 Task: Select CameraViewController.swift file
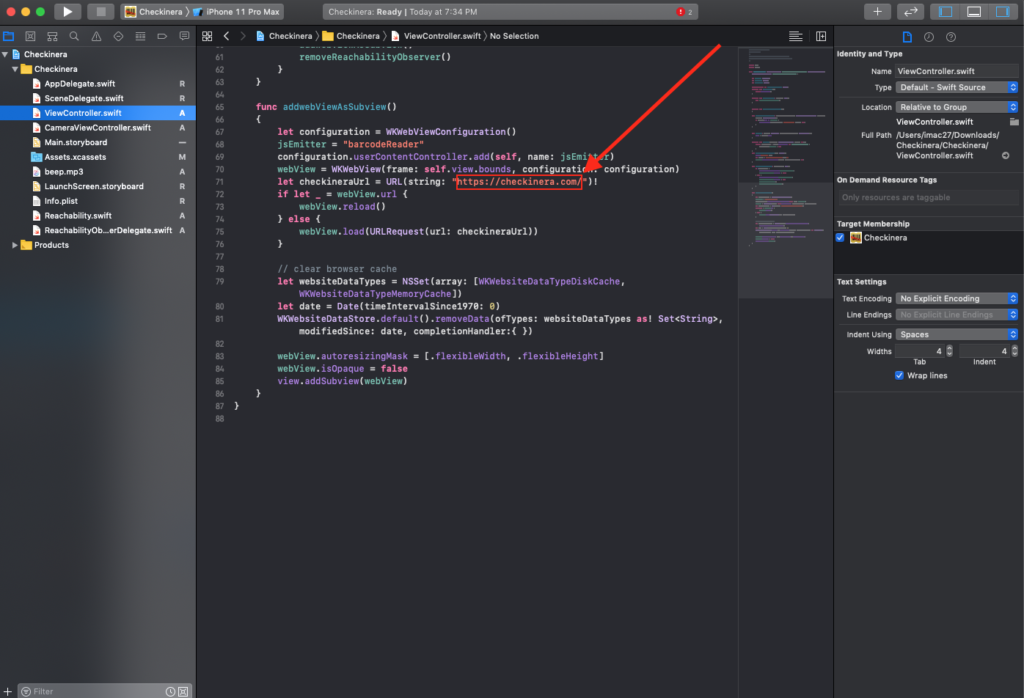(98, 128)
